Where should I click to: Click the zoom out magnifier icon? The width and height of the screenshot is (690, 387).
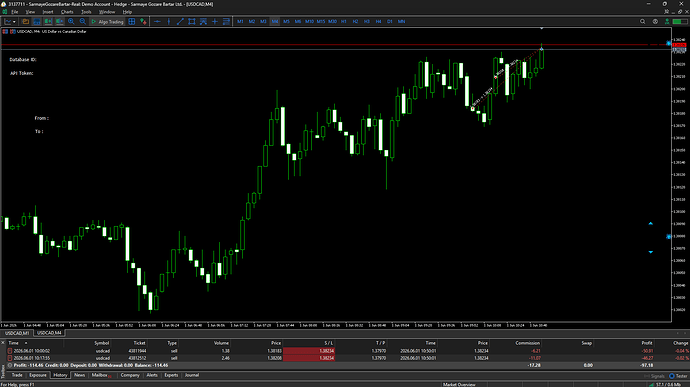[x=82, y=21]
